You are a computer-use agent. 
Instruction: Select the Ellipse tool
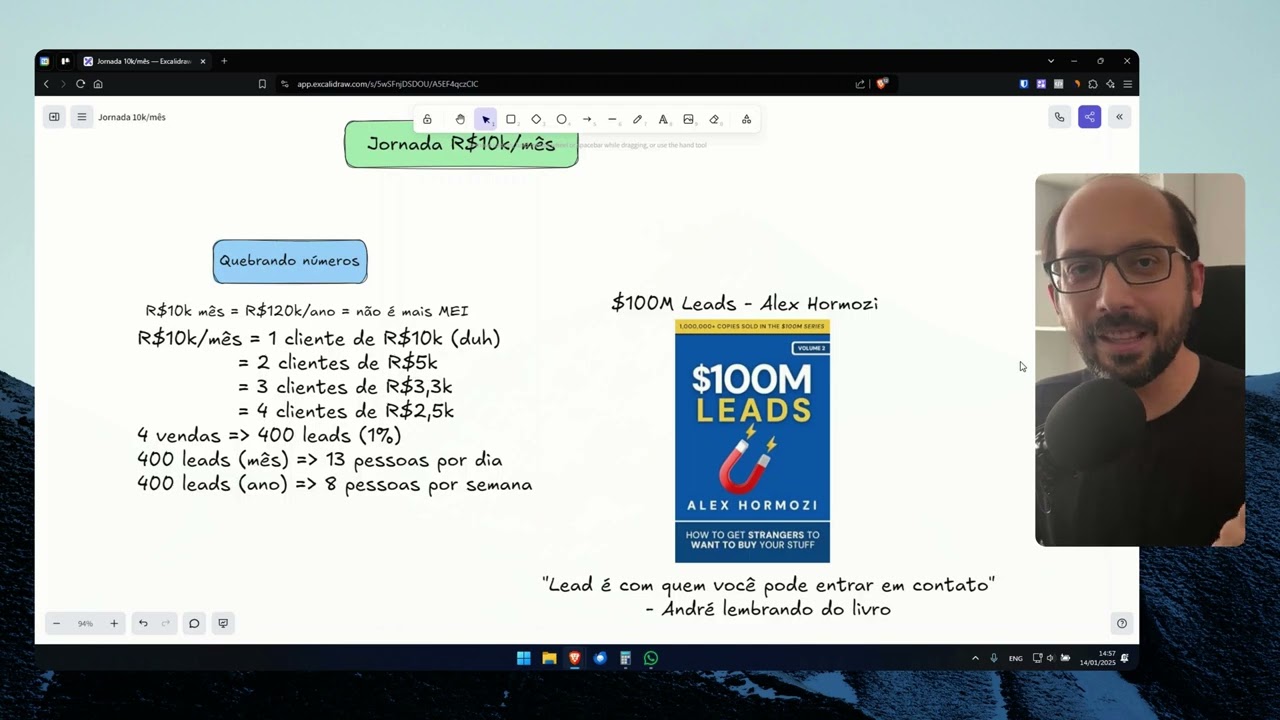pyautogui.click(x=562, y=119)
